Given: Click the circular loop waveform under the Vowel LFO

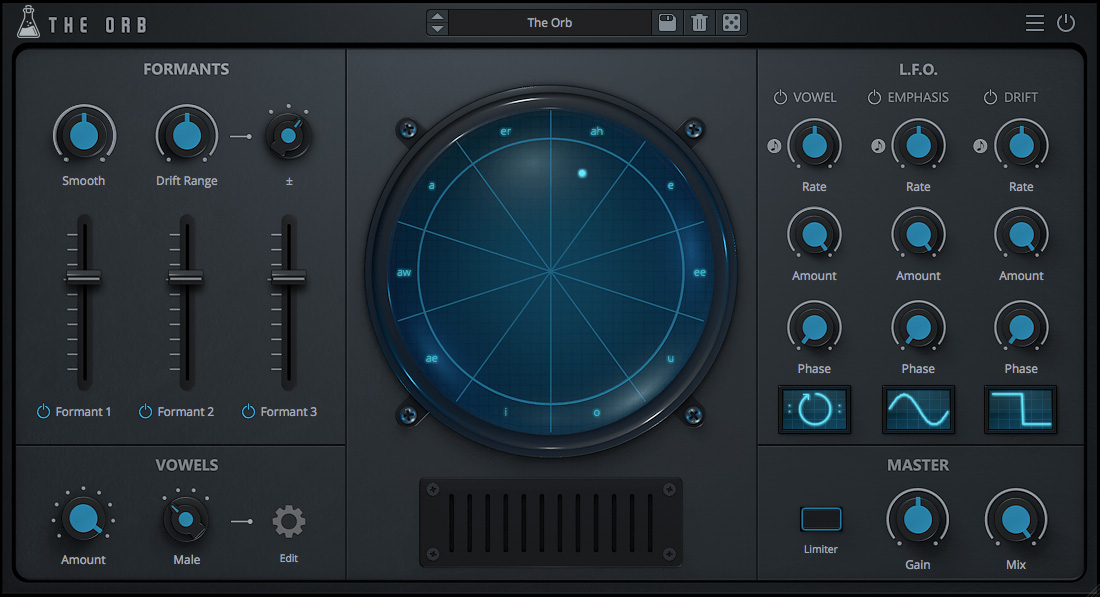Looking at the screenshot, I should (x=814, y=409).
